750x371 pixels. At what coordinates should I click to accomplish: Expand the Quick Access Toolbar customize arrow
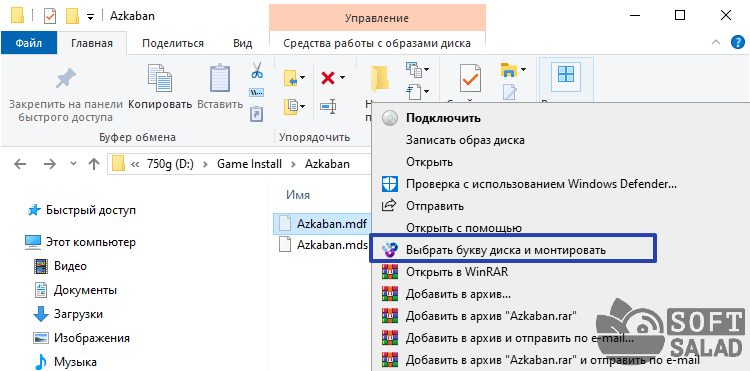click(x=90, y=17)
